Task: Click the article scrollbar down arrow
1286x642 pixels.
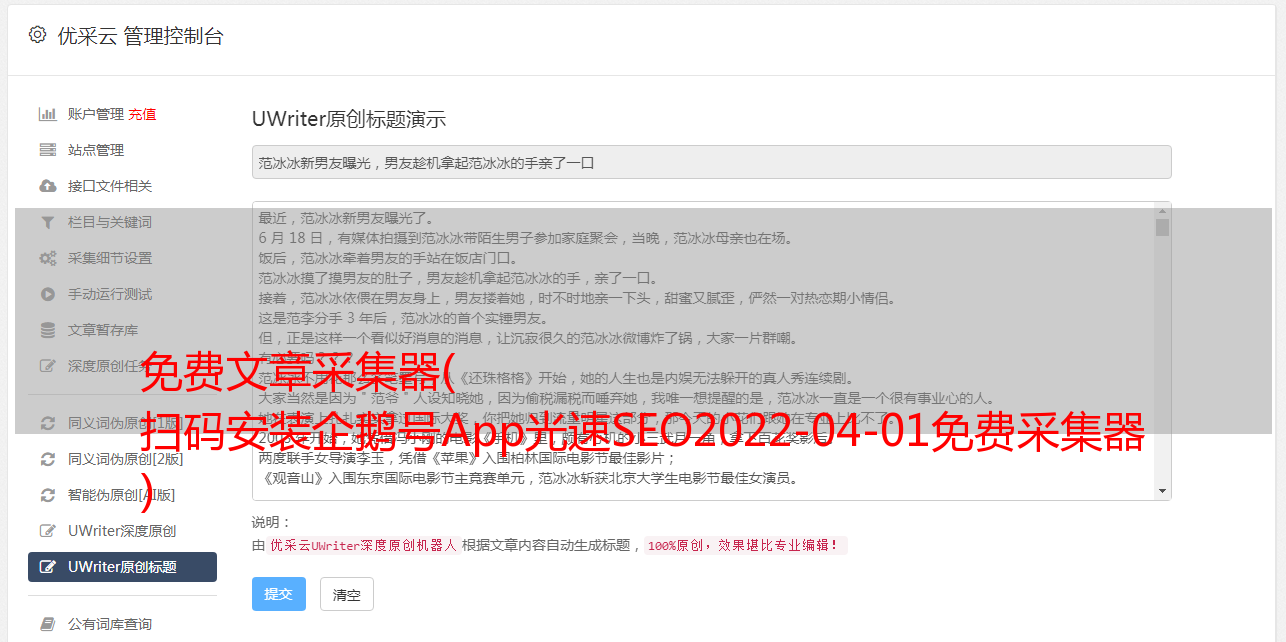Action: tap(1162, 491)
